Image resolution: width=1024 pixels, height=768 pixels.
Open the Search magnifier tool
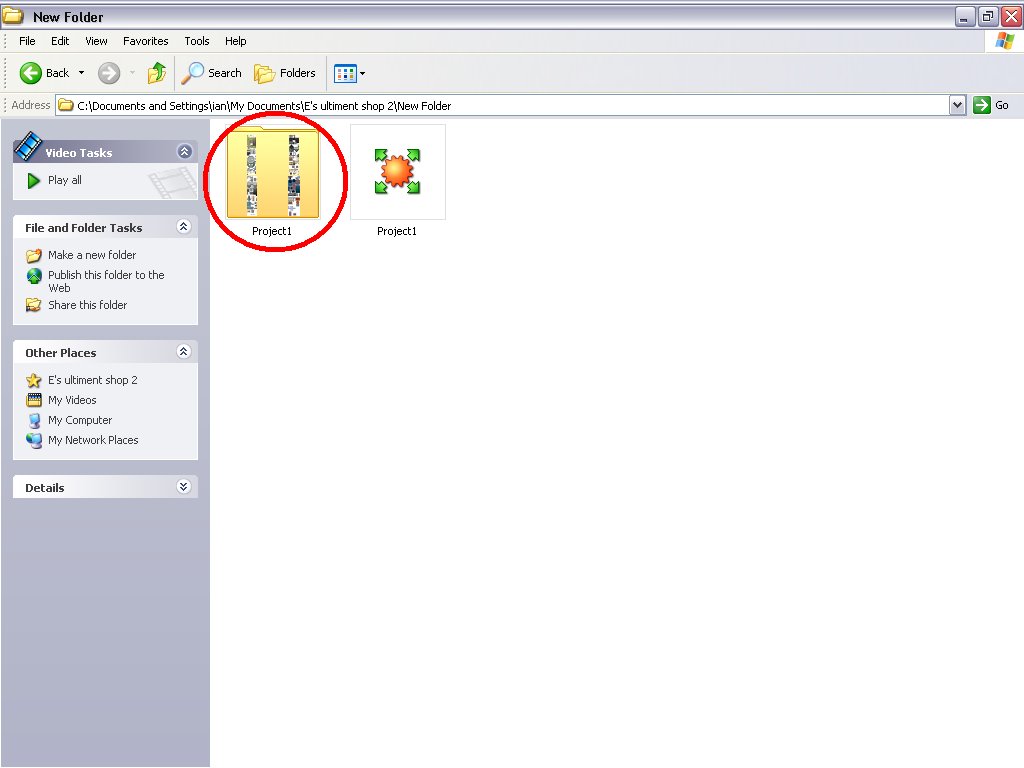pyautogui.click(x=211, y=73)
